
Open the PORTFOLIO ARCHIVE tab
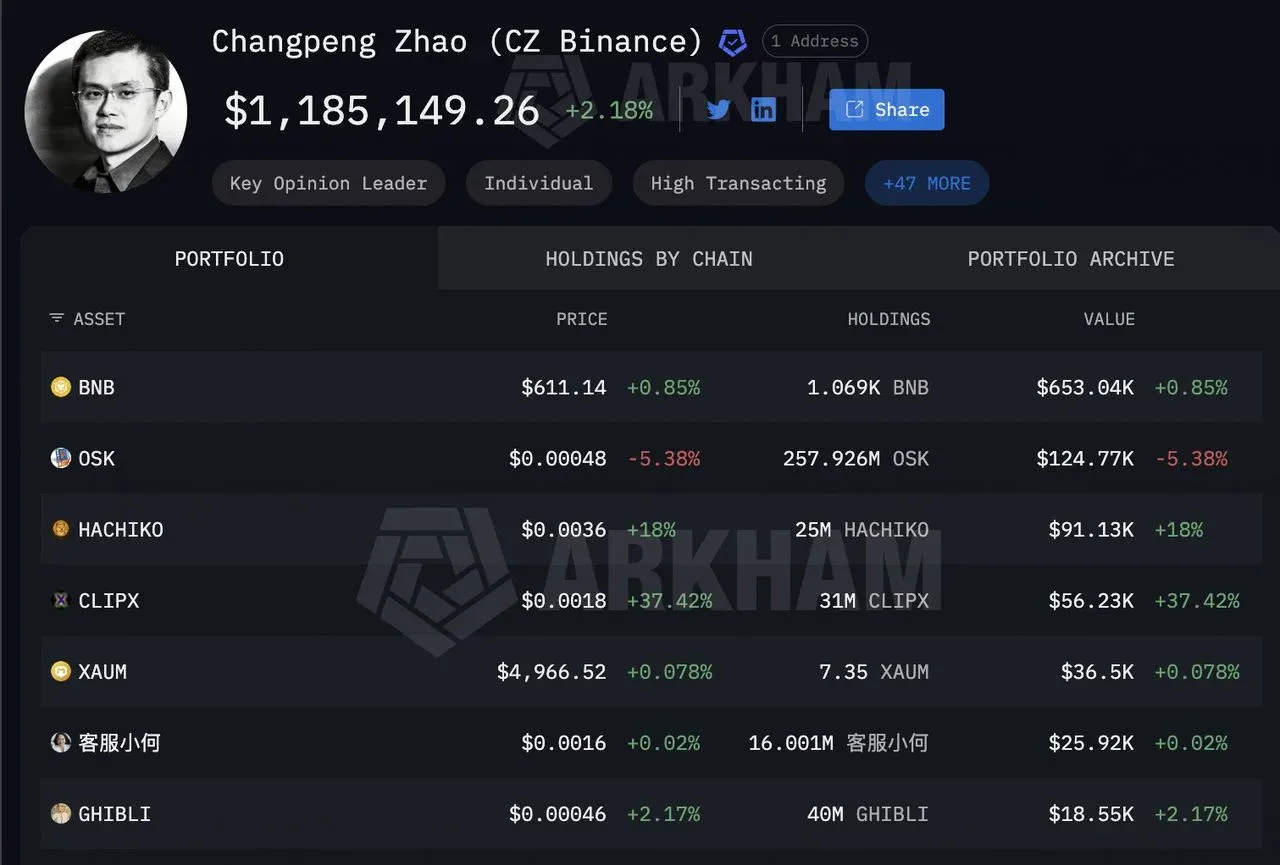[x=1070, y=258]
